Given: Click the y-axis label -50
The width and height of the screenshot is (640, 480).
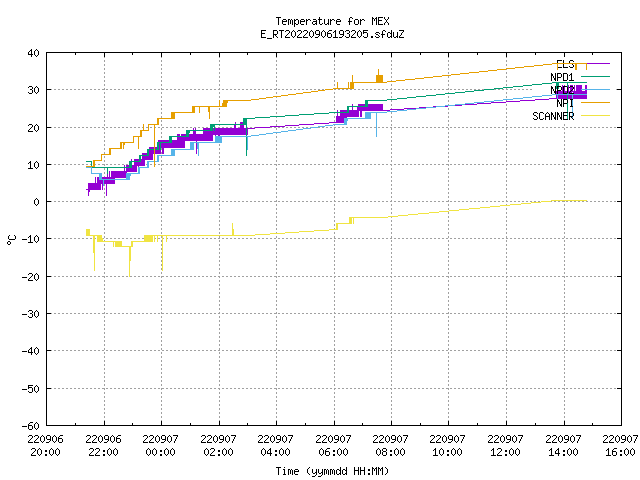Looking at the screenshot, I should pos(31,389).
